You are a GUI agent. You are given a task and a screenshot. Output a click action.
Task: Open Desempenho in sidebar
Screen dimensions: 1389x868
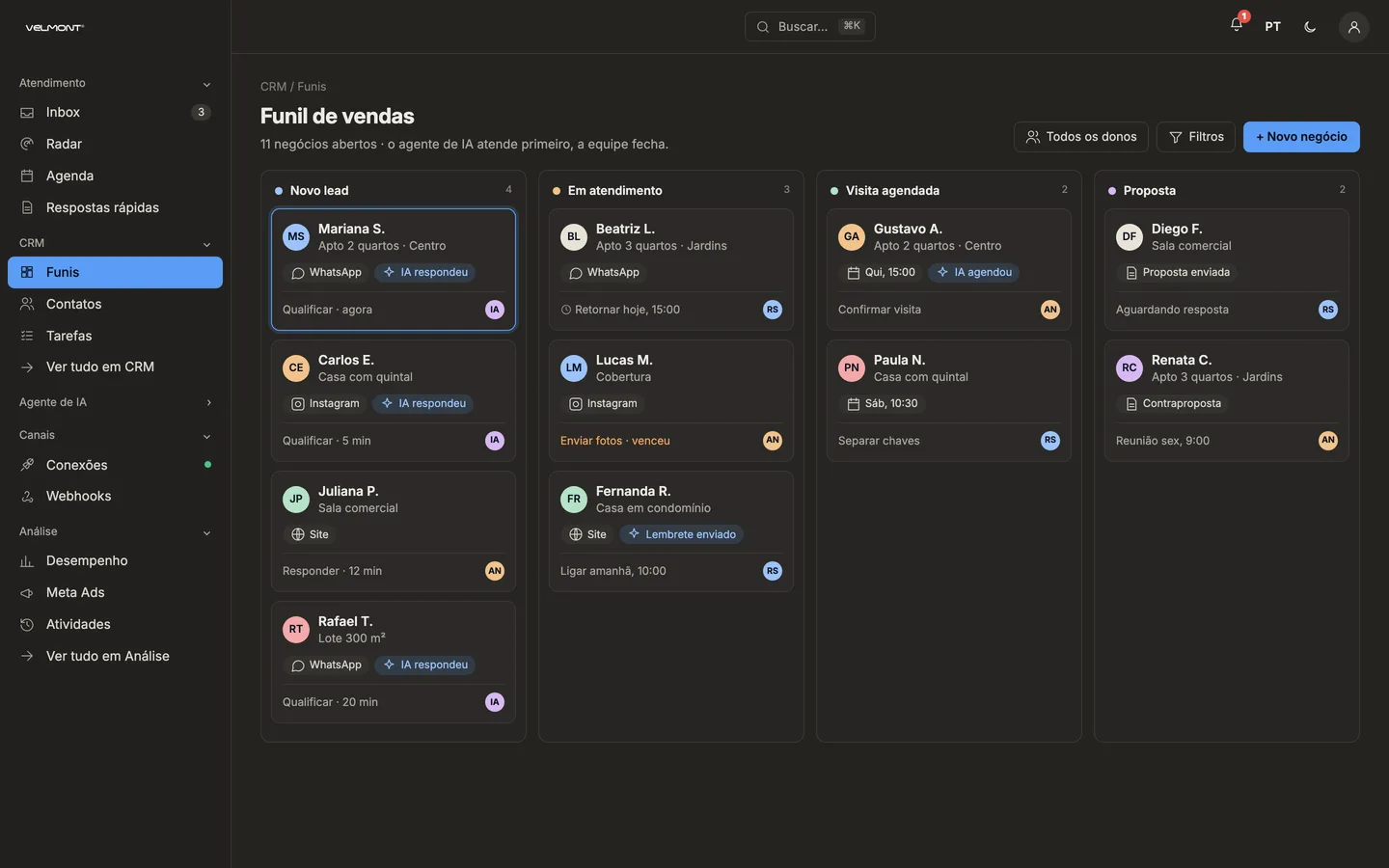point(115,560)
